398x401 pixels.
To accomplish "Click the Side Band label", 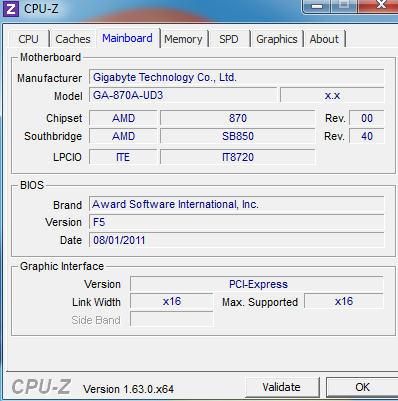I will 96,320.
